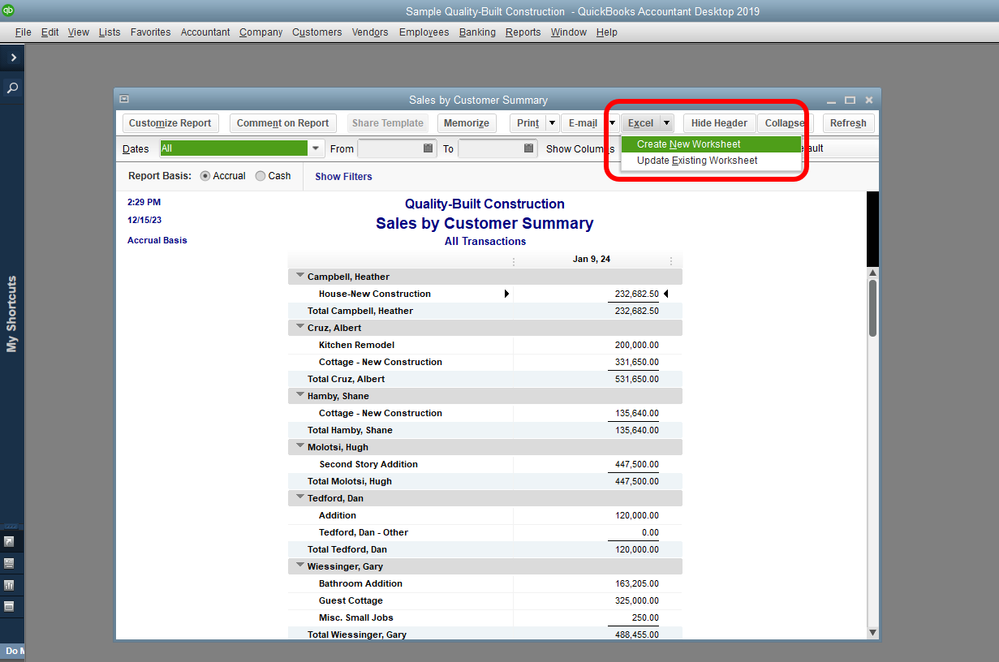Image resolution: width=999 pixels, height=662 pixels.
Task: Click the Memorize button
Action: pyautogui.click(x=466, y=123)
